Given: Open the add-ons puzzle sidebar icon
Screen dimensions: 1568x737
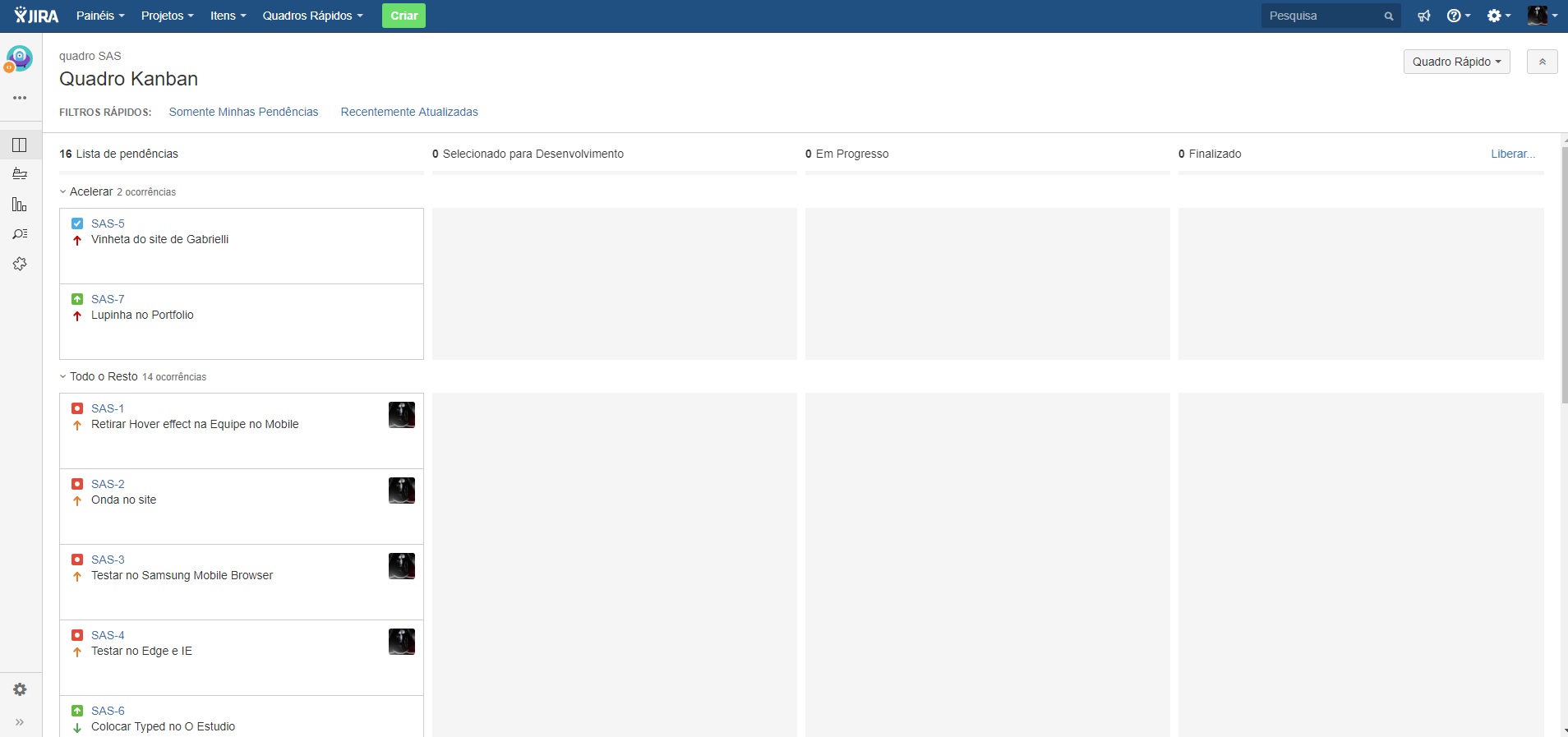Looking at the screenshot, I should click(20, 264).
